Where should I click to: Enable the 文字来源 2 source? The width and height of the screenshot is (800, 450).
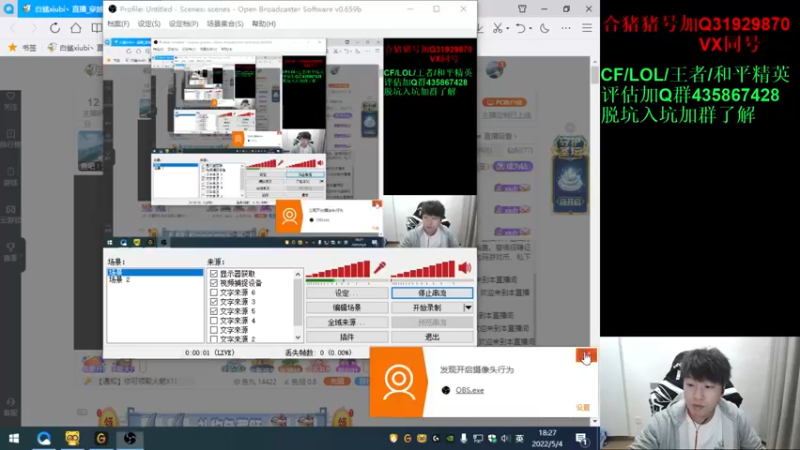(214, 339)
